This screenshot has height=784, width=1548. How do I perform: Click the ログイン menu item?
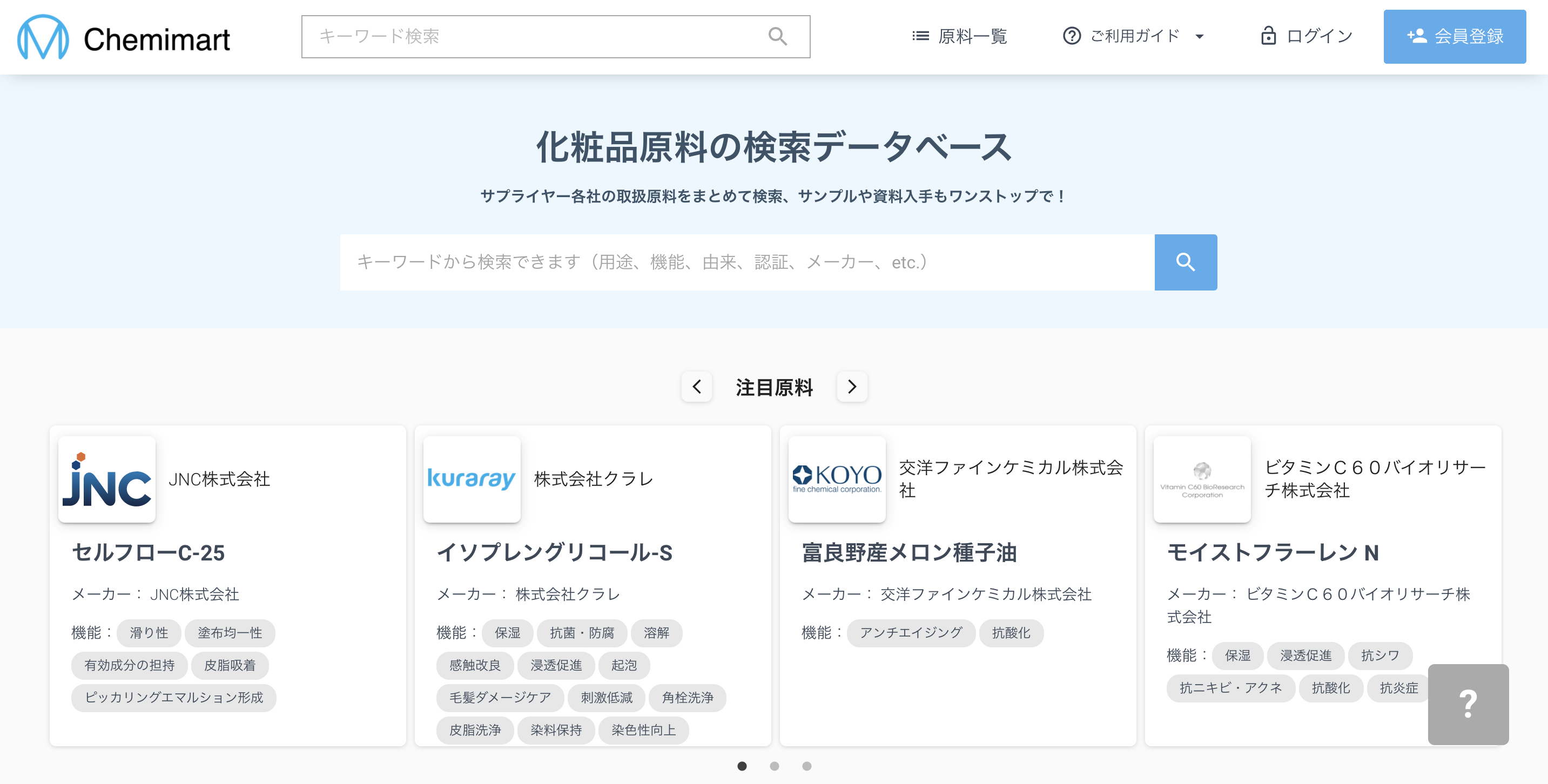(1307, 37)
